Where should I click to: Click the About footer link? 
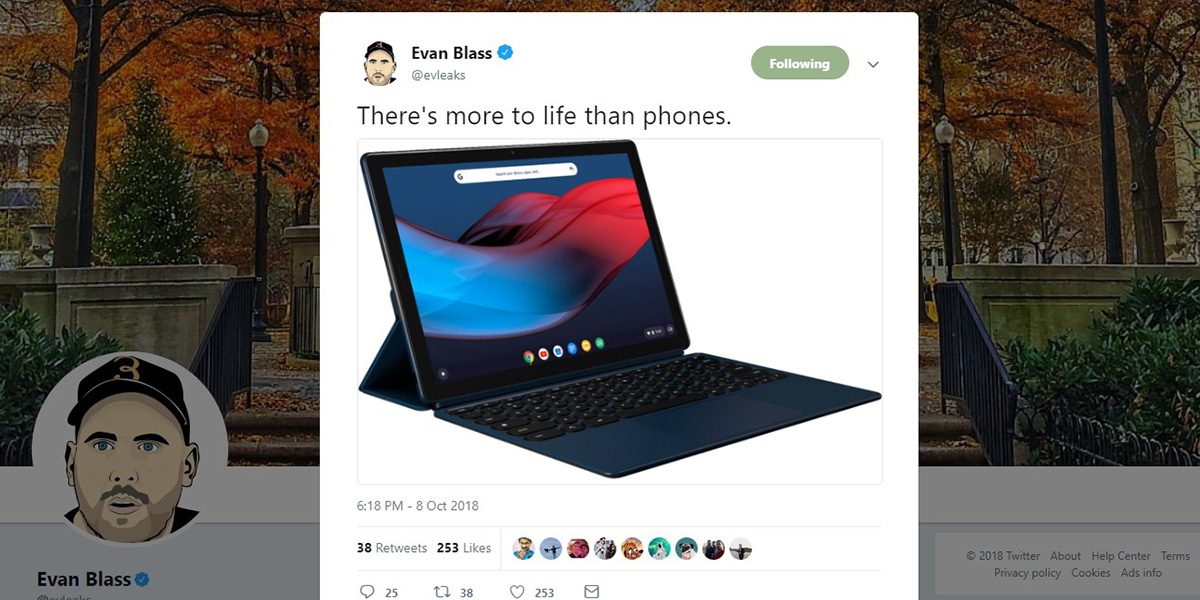(x=1066, y=556)
